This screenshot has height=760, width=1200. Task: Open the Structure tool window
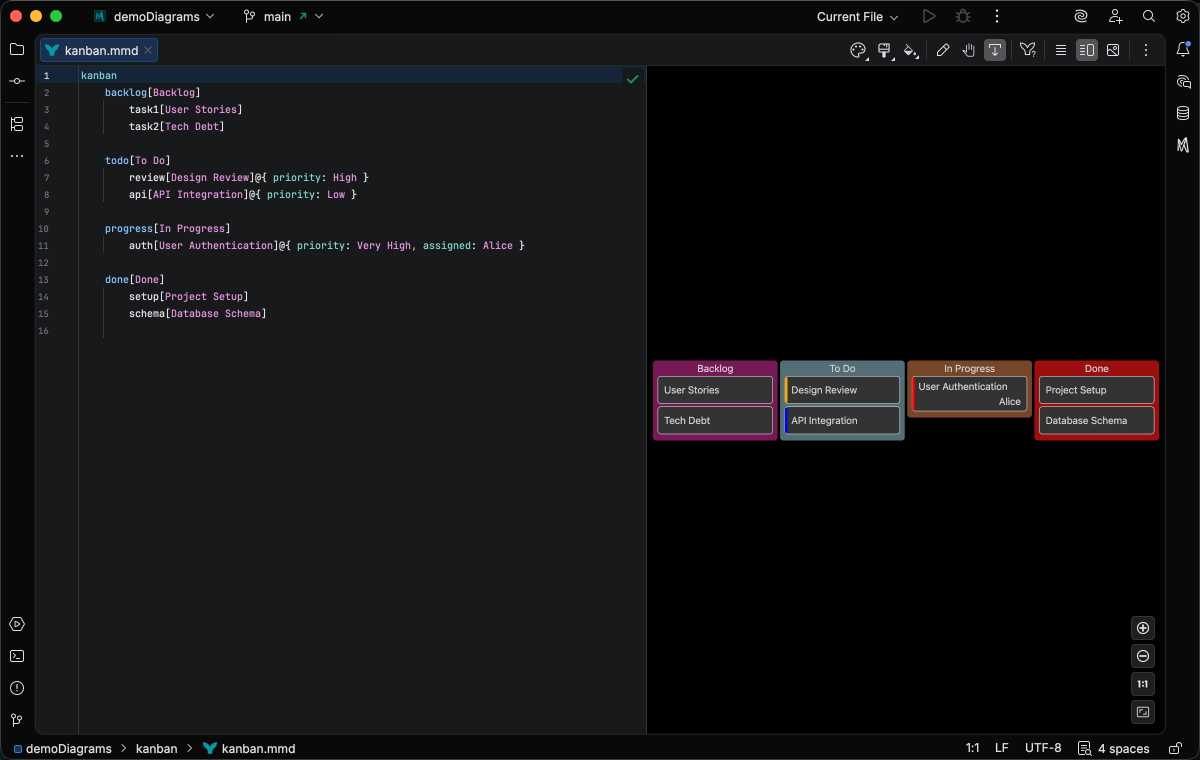coord(17,124)
